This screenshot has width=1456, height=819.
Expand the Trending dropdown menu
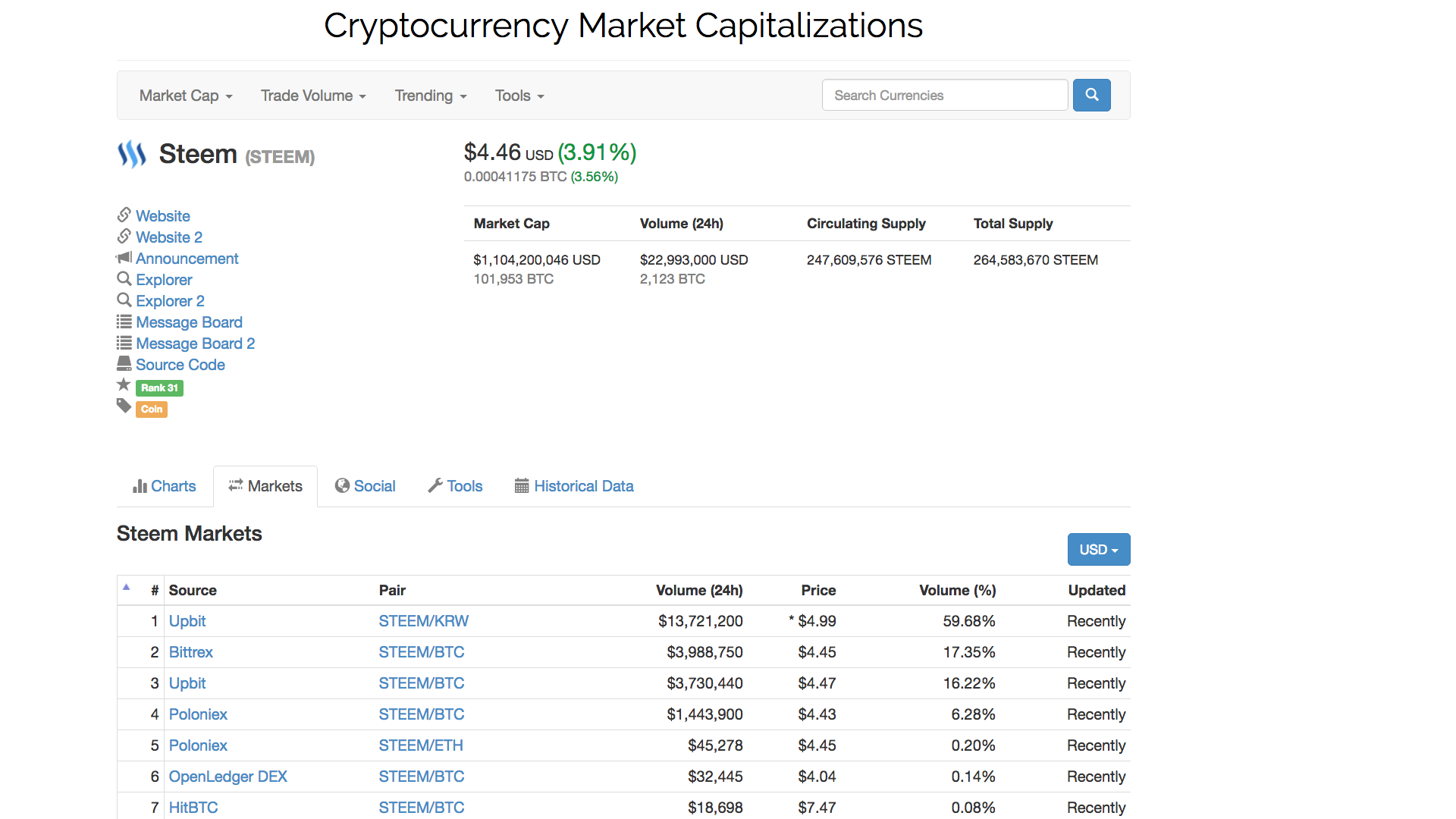431,96
